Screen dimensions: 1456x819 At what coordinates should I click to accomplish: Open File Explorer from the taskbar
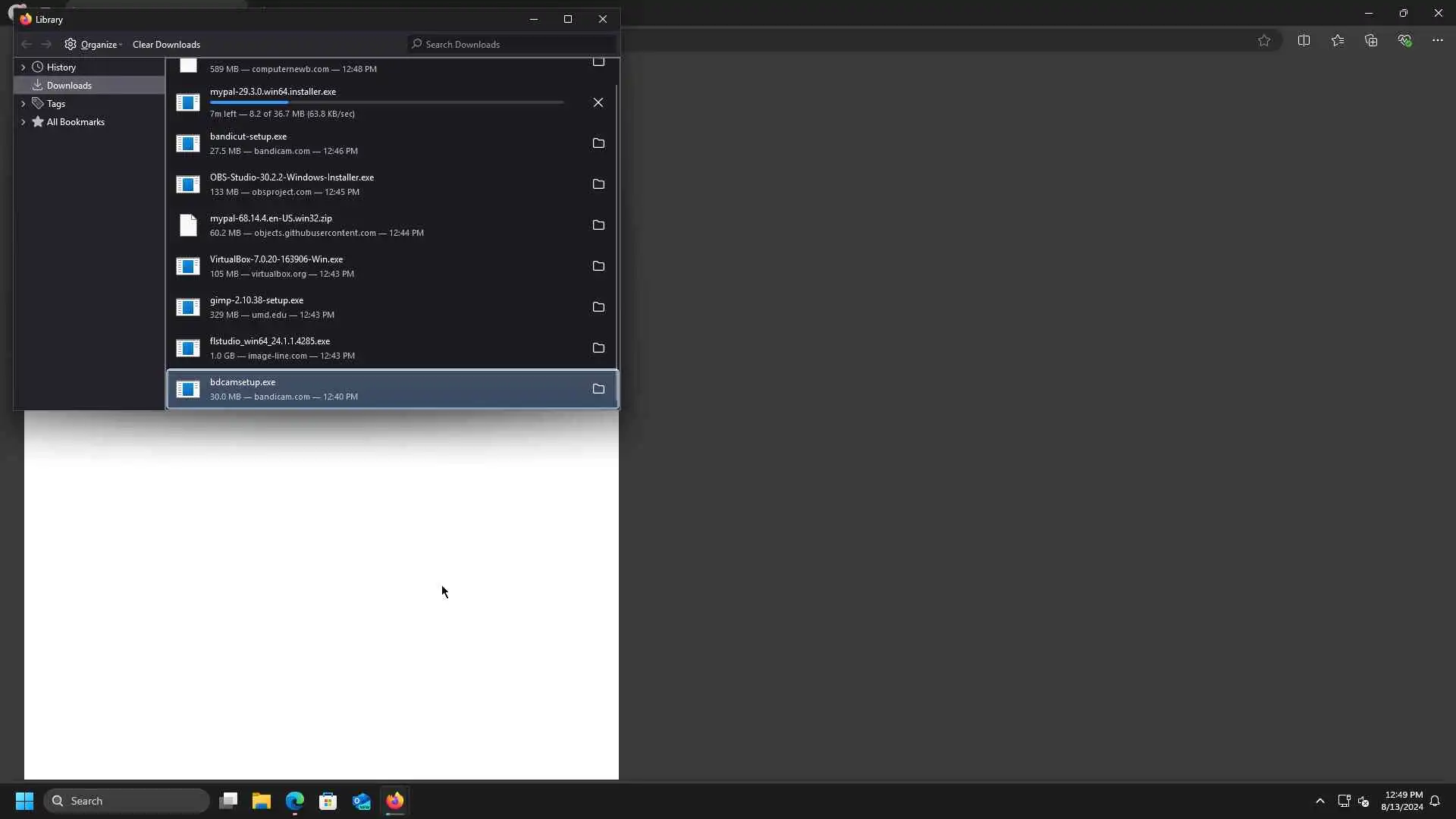click(262, 801)
